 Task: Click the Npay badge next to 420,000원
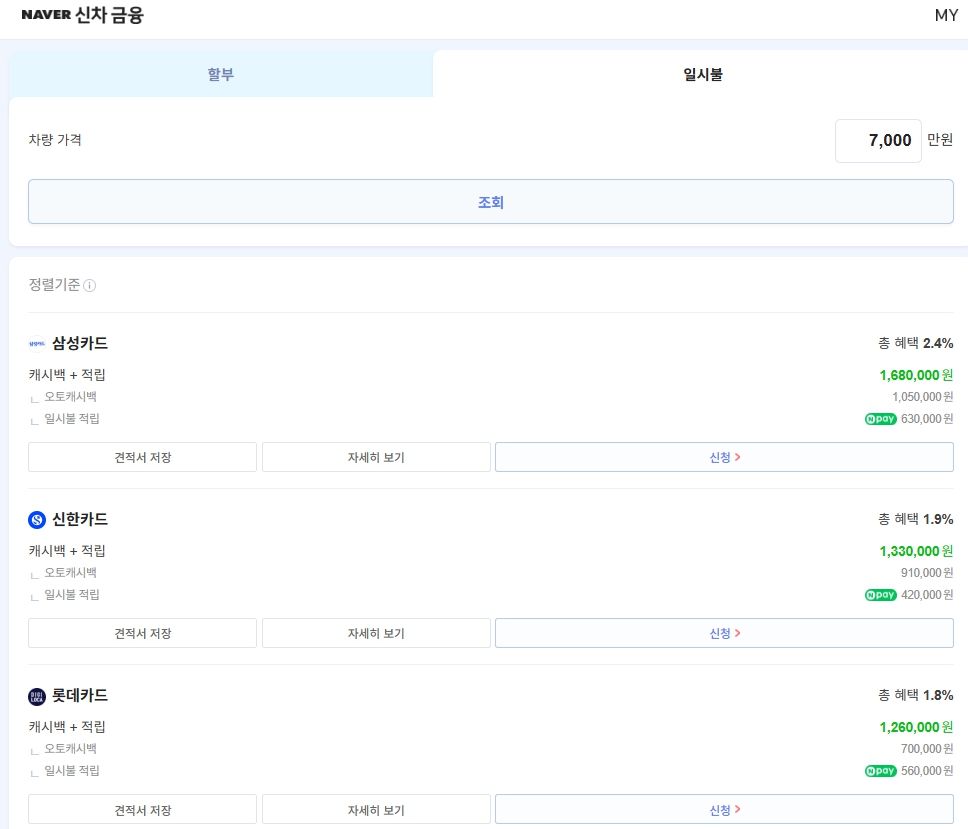[880, 594]
